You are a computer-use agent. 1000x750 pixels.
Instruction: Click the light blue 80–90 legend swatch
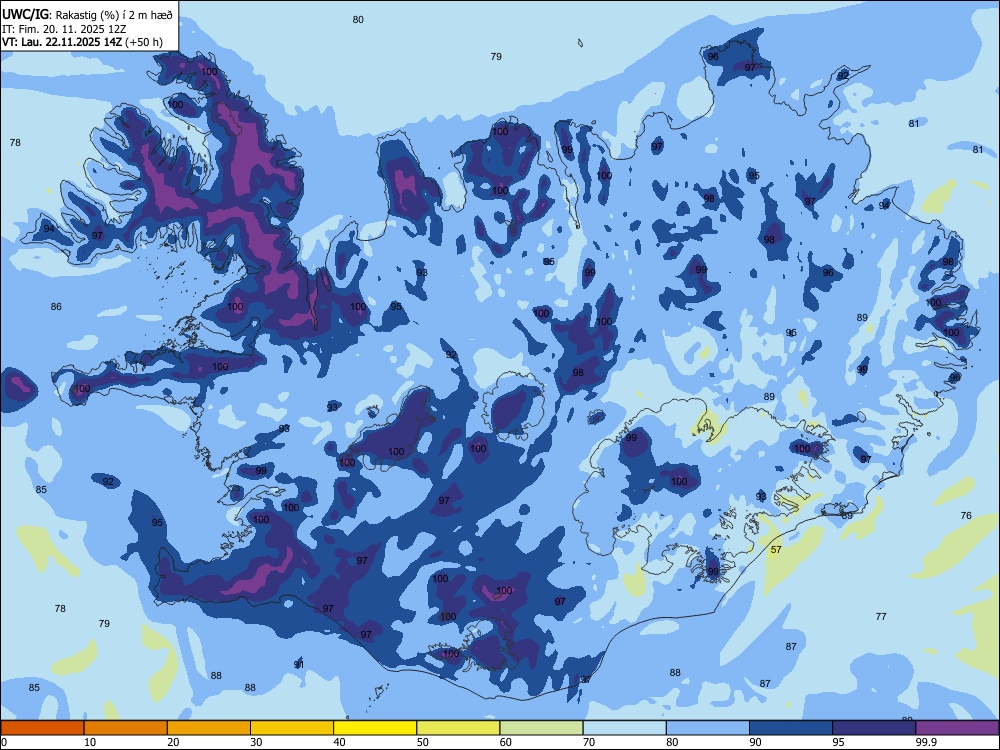point(708,728)
